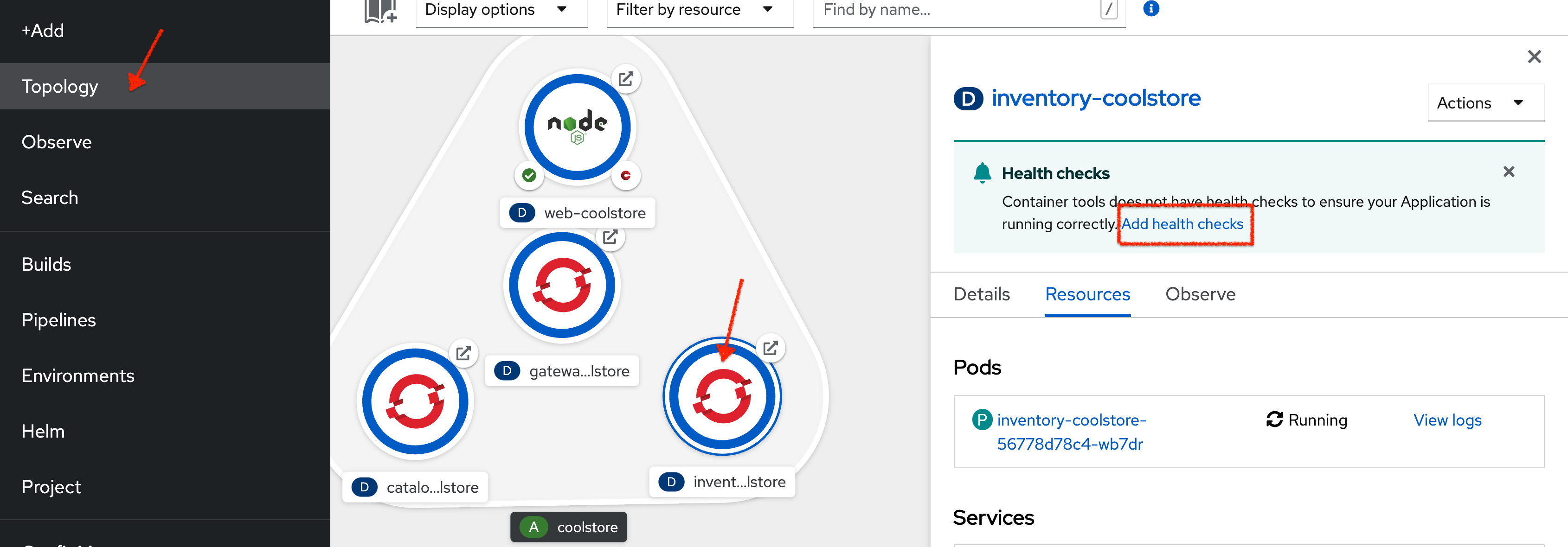Viewport: 1568px width, 547px height.
Task: Open Helm in the sidebar
Action: [43, 432]
